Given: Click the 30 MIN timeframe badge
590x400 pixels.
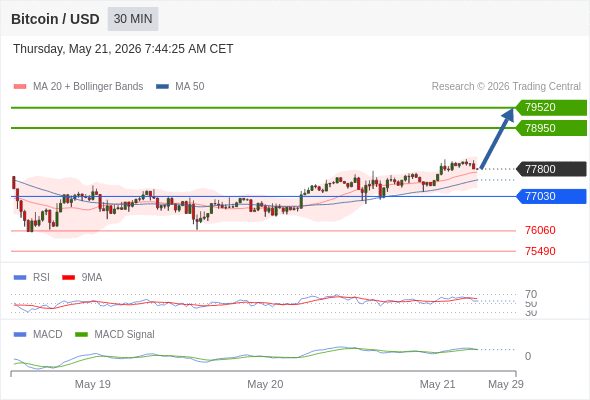Looking at the screenshot, I should (x=133, y=19).
